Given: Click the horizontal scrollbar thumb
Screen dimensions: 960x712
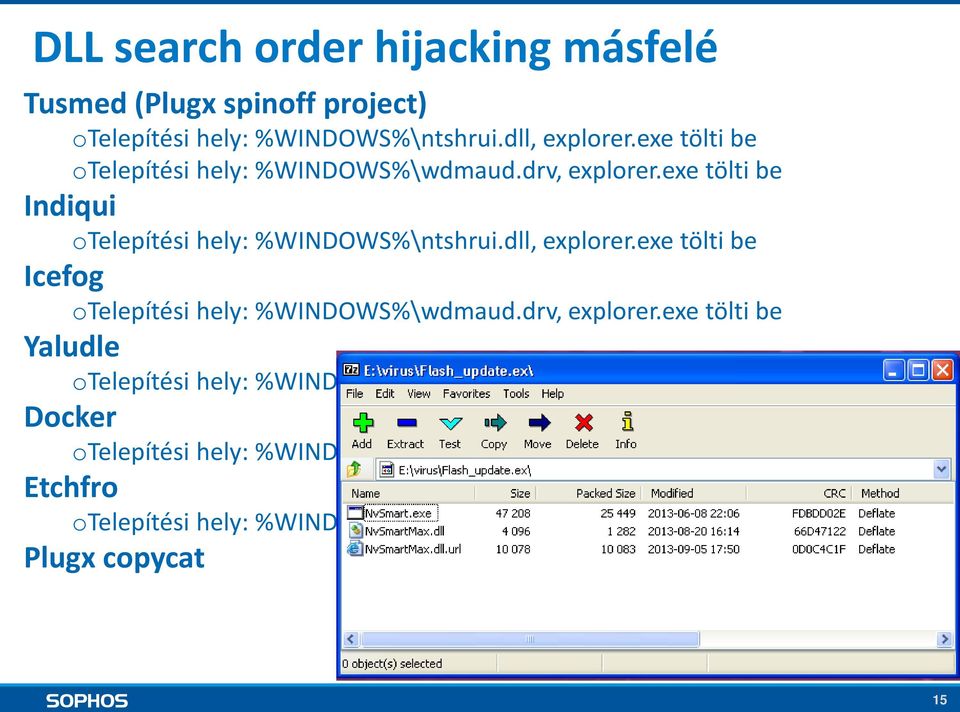Looking at the screenshot, I should (530, 639).
